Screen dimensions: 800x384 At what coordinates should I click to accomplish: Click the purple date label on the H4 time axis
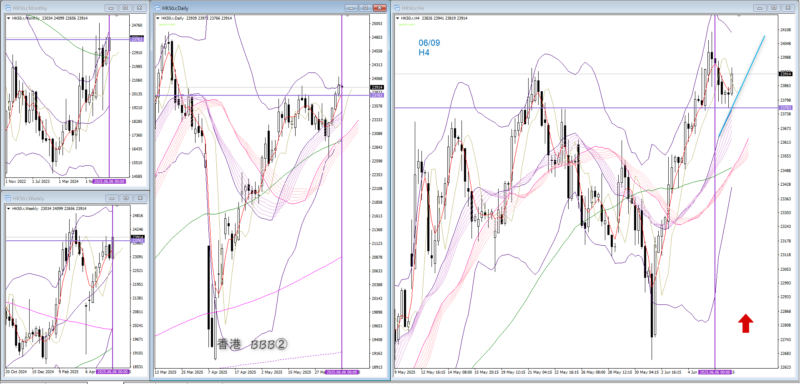coord(715,372)
